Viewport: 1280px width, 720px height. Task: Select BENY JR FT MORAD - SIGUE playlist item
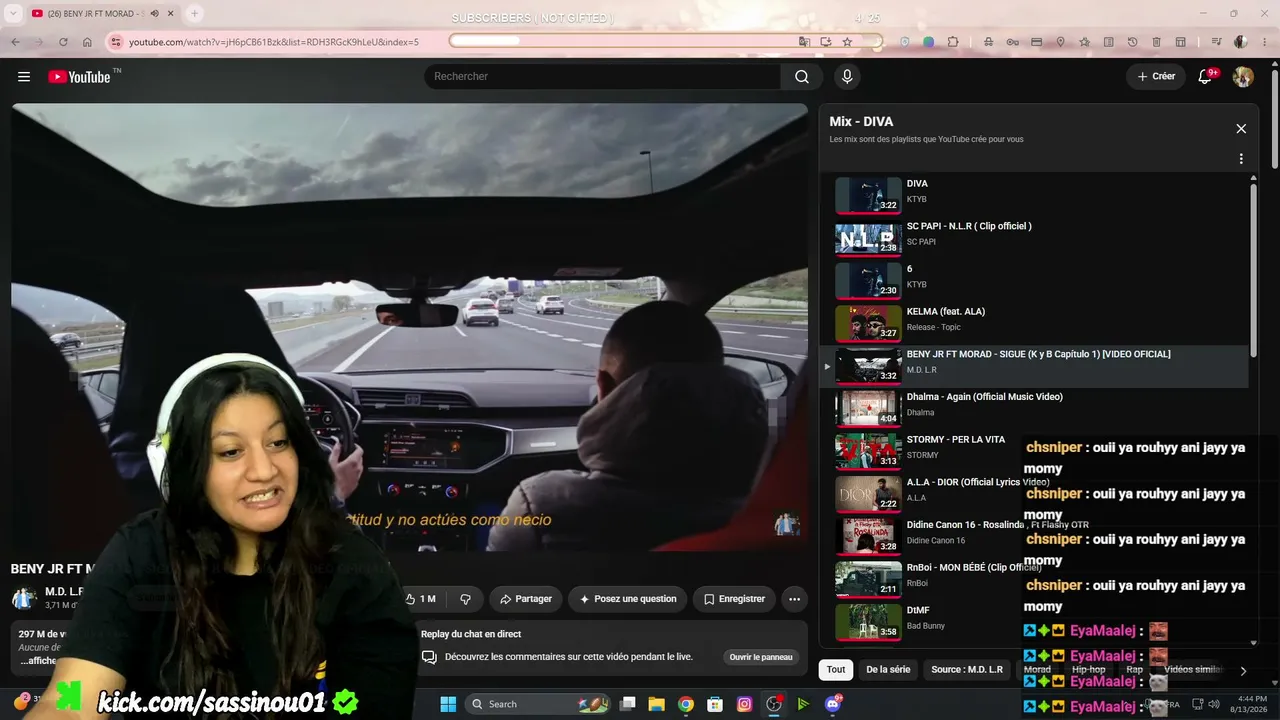click(x=1035, y=366)
